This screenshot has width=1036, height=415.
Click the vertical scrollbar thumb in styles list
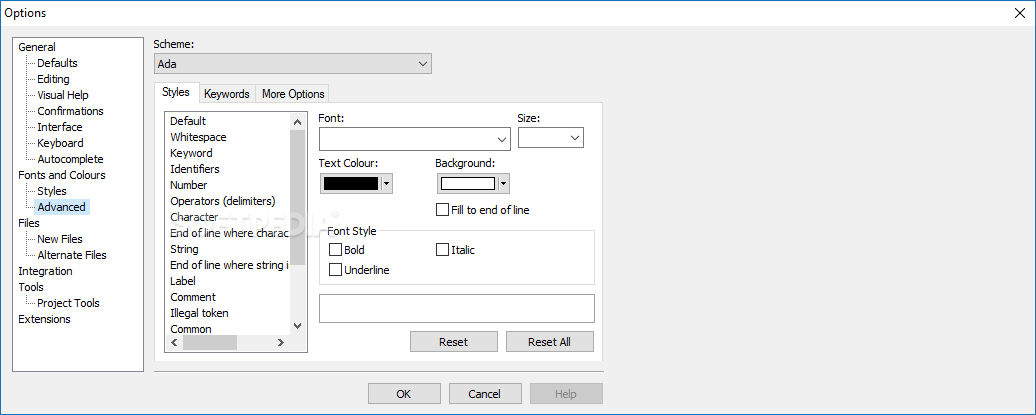[297, 197]
